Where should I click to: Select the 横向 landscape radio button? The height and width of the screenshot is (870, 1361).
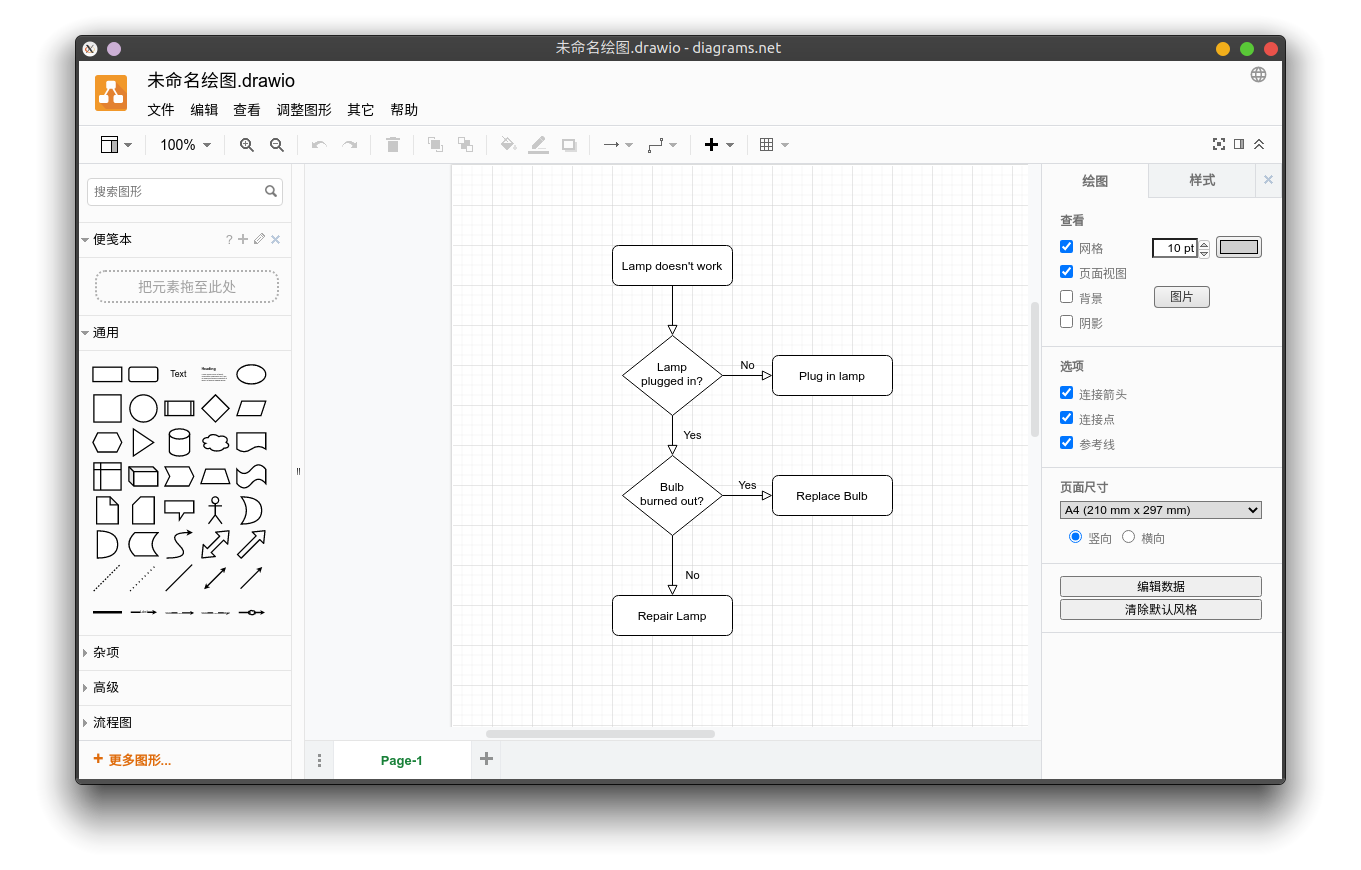pos(1128,536)
